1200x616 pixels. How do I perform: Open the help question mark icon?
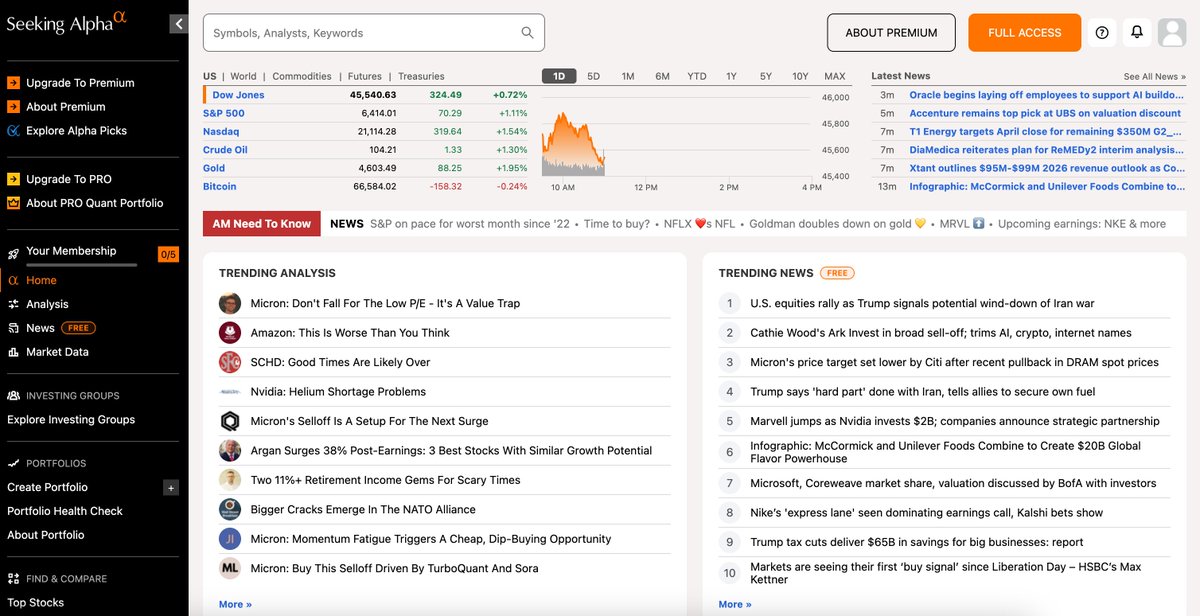pyautogui.click(x=1102, y=33)
